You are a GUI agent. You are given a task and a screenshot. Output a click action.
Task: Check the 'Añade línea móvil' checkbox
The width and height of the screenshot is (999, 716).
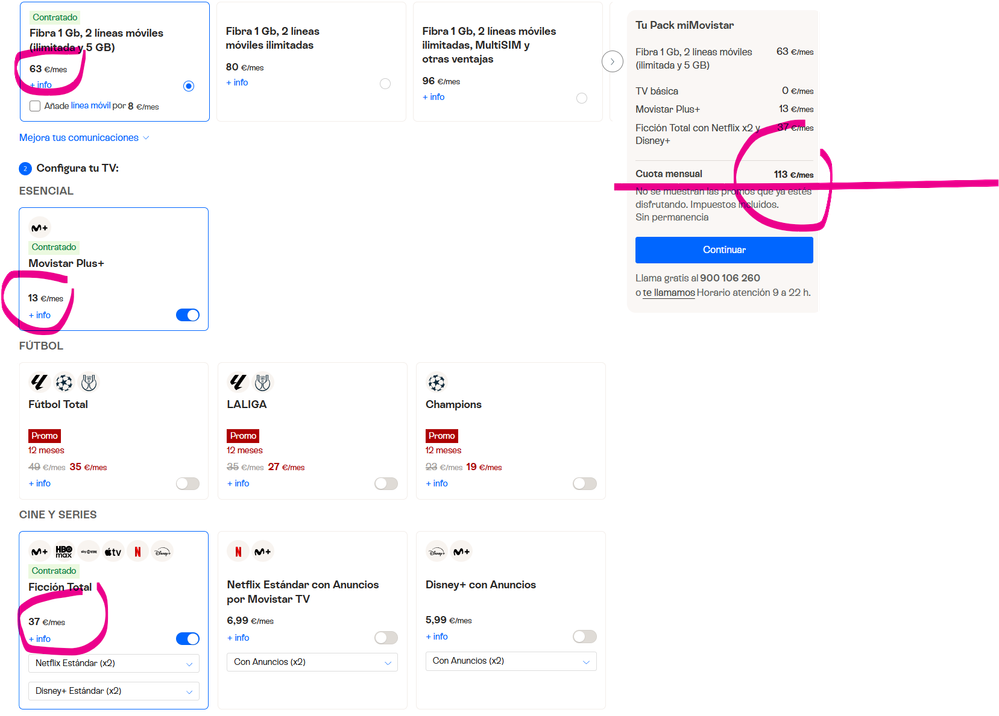35,106
